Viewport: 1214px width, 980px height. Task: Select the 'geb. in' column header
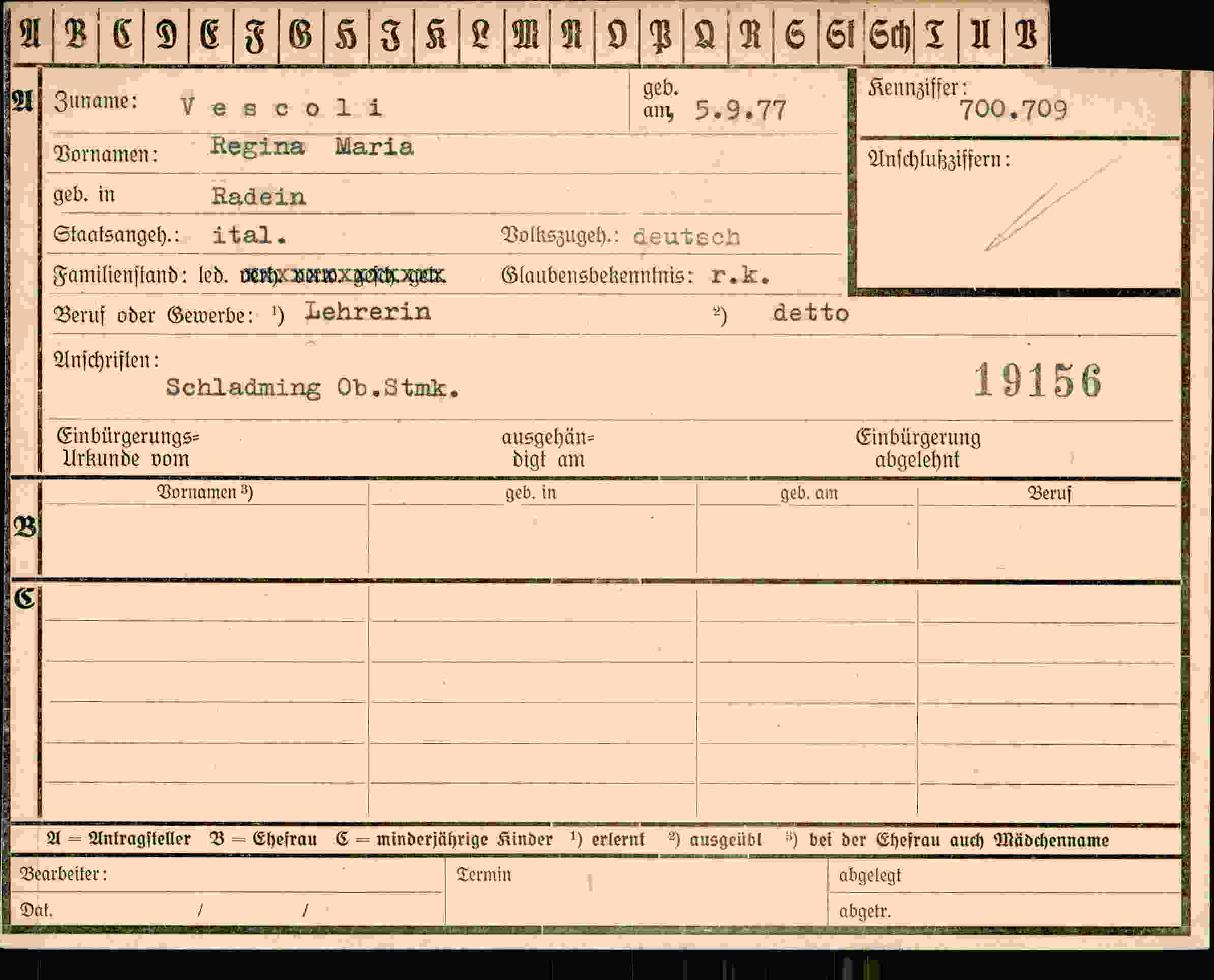531,493
